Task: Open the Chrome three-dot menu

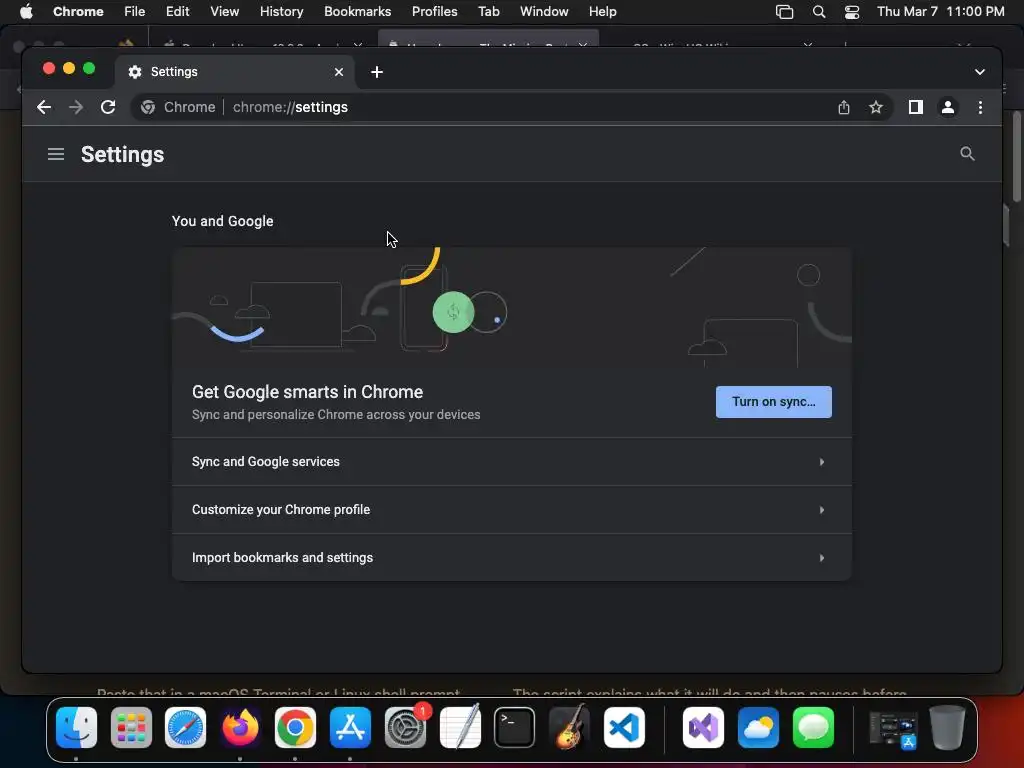Action: 980,107
